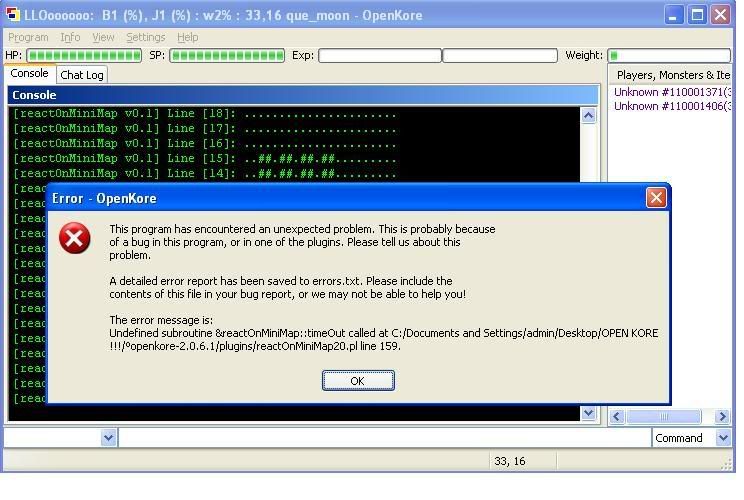Click the 'Undefined subroutine' error message text
Image resolution: width=744 pixels, height=500 pixels.
pos(383,340)
